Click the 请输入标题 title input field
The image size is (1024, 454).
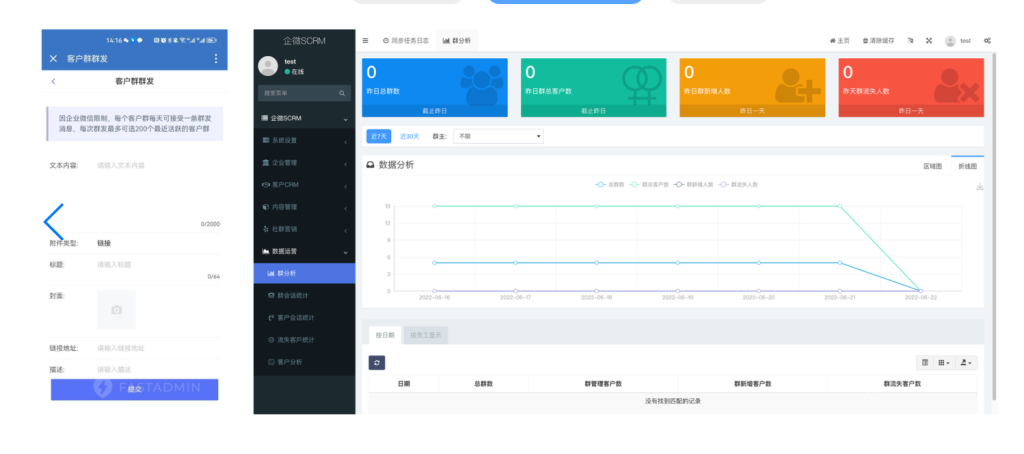click(150, 265)
